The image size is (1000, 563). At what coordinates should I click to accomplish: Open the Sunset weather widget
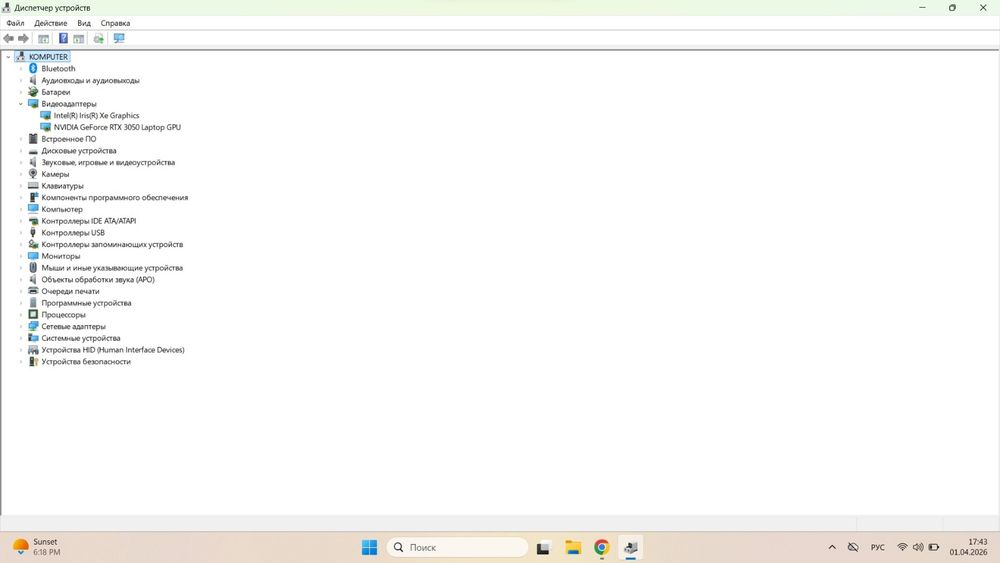coord(38,547)
